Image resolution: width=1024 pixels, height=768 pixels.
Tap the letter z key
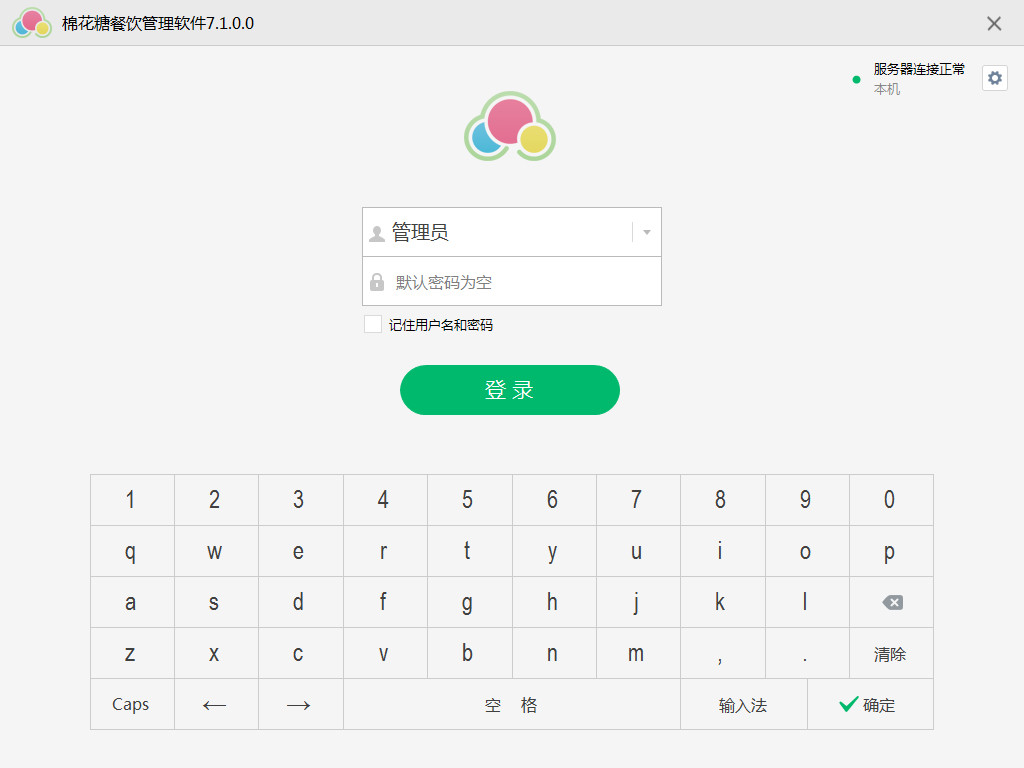click(x=133, y=653)
